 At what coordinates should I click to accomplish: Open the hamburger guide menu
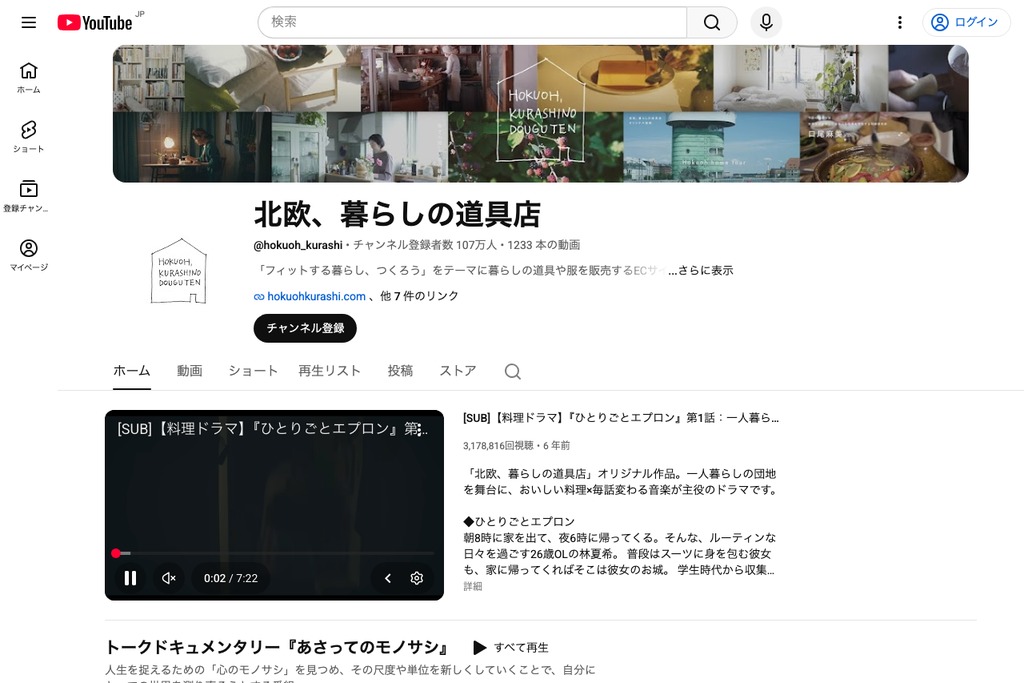click(29, 22)
